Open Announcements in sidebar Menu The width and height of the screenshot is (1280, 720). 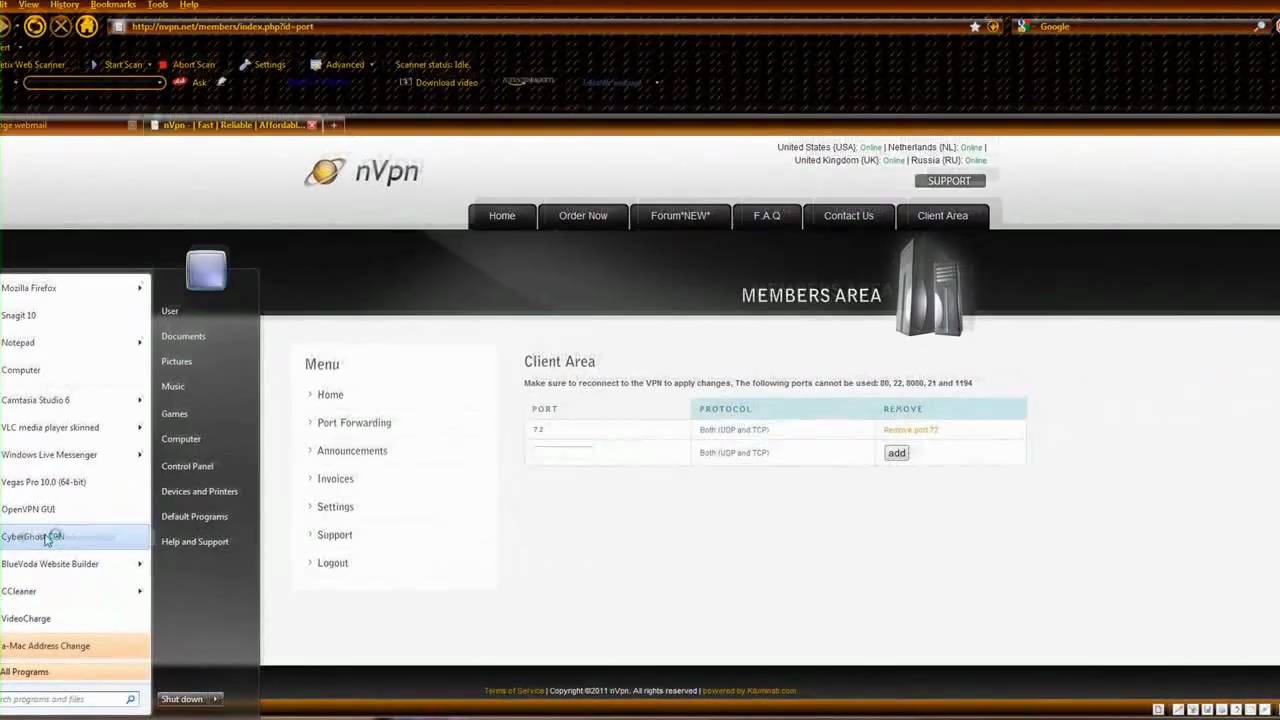[x=352, y=451]
